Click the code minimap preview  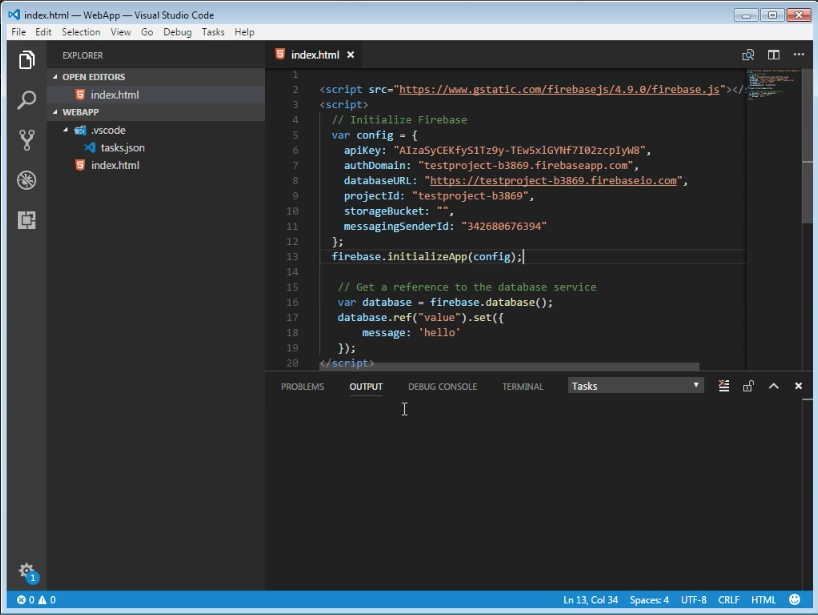pos(772,85)
